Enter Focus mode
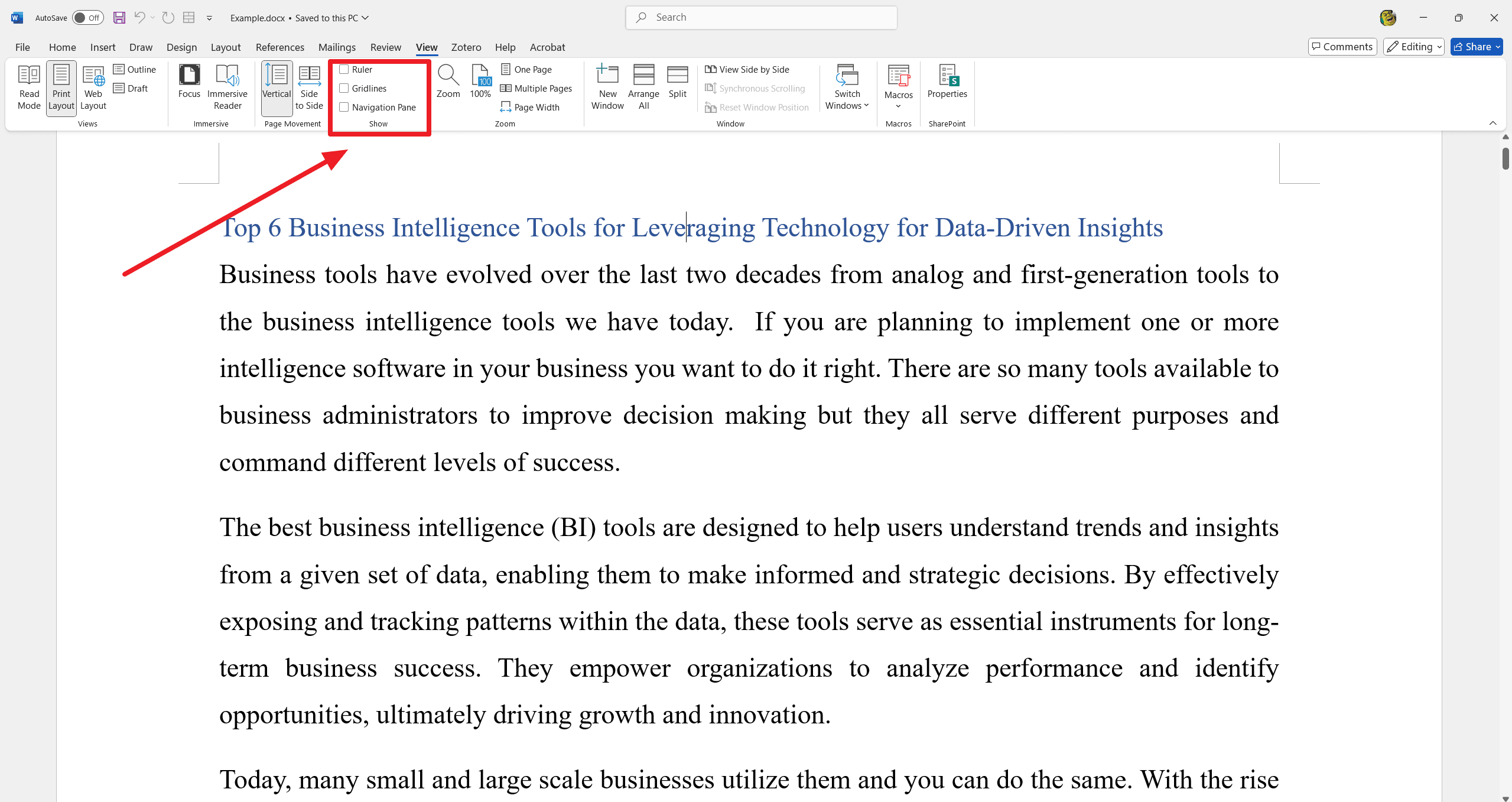1512x802 pixels. pos(189,82)
